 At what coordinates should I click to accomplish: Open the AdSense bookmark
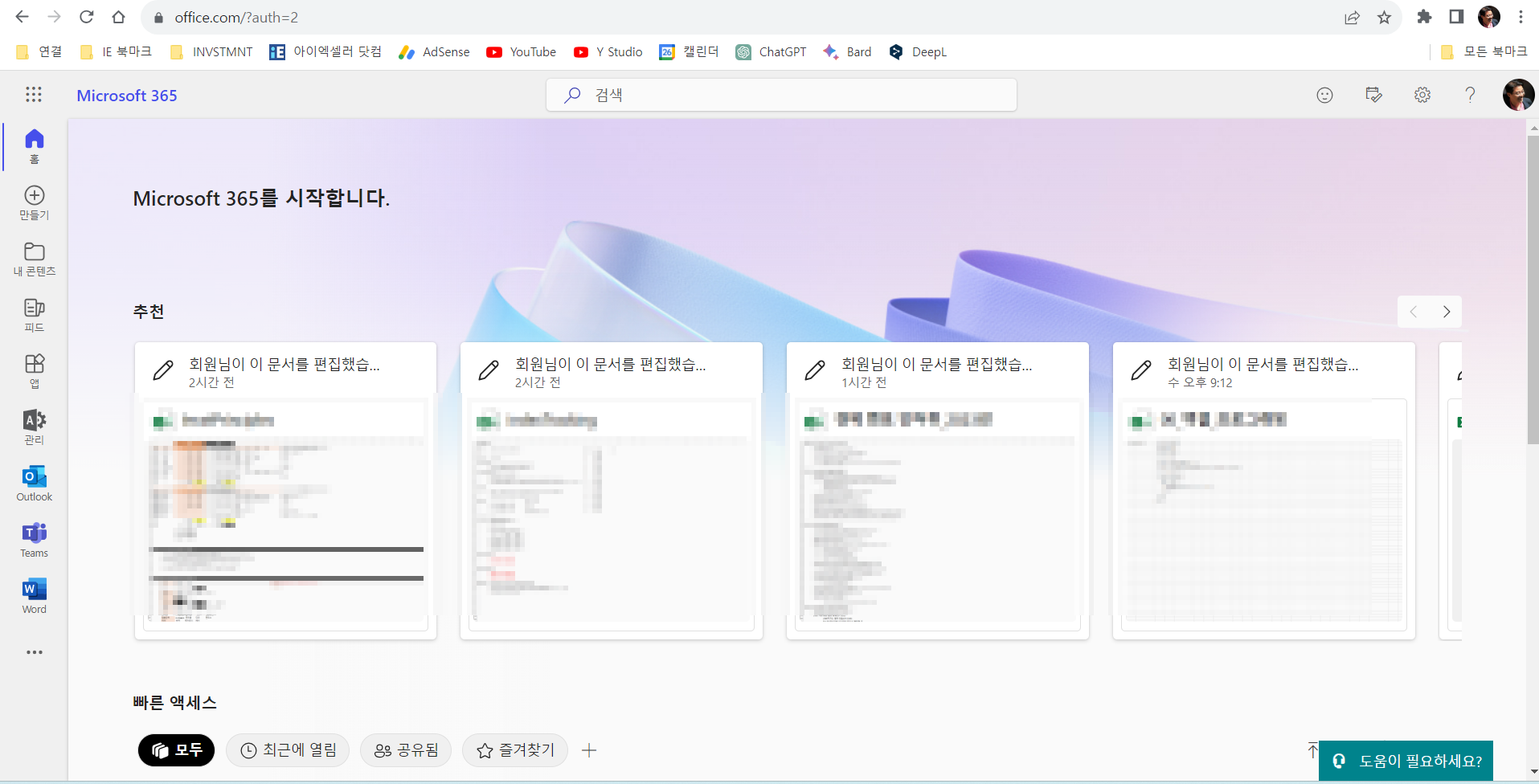[434, 52]
